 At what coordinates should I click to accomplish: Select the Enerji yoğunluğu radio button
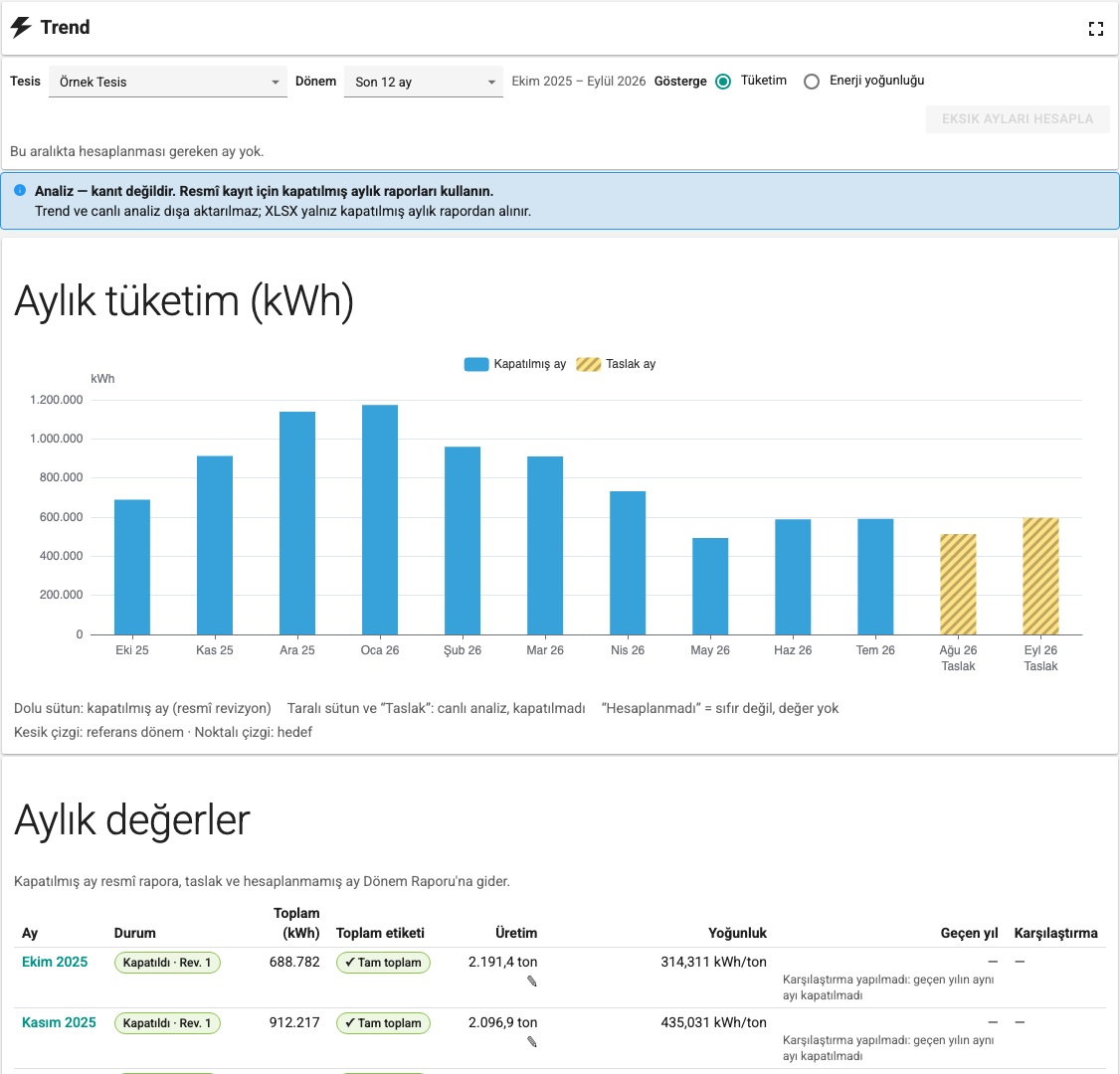click(x=812, y=82)
